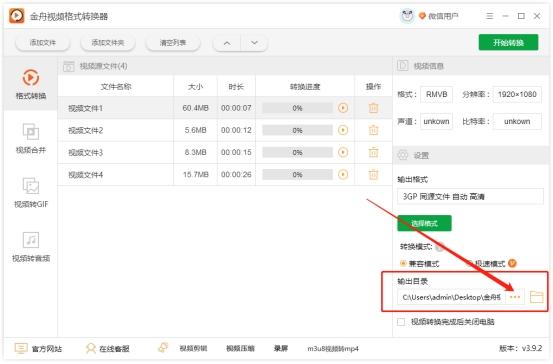Browse output directory with three dots
The height and width of the screenshot is (364, 553).
515,297
